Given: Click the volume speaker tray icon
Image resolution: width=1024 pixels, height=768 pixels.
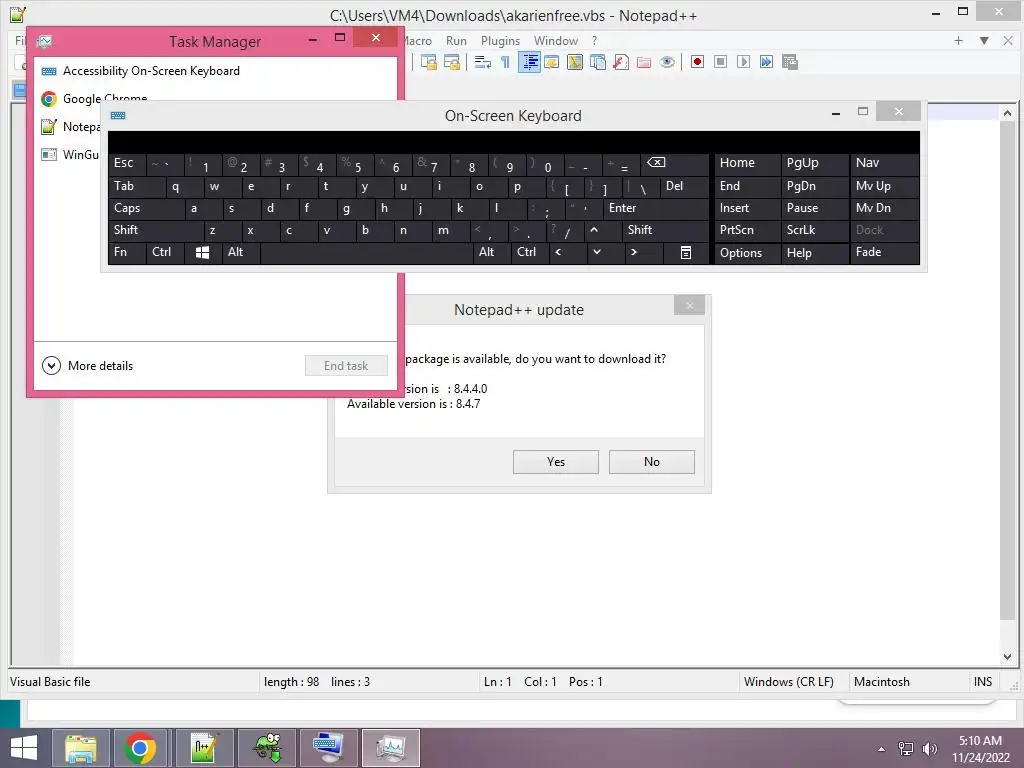Looking at the screenshot, I should pyautogui.click(x=929, y=749).
